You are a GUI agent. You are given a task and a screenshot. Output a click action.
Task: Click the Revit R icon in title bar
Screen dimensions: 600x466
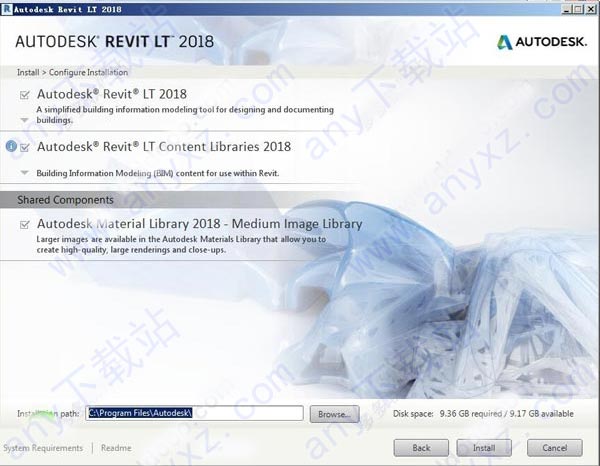click(x=7, y=8)
